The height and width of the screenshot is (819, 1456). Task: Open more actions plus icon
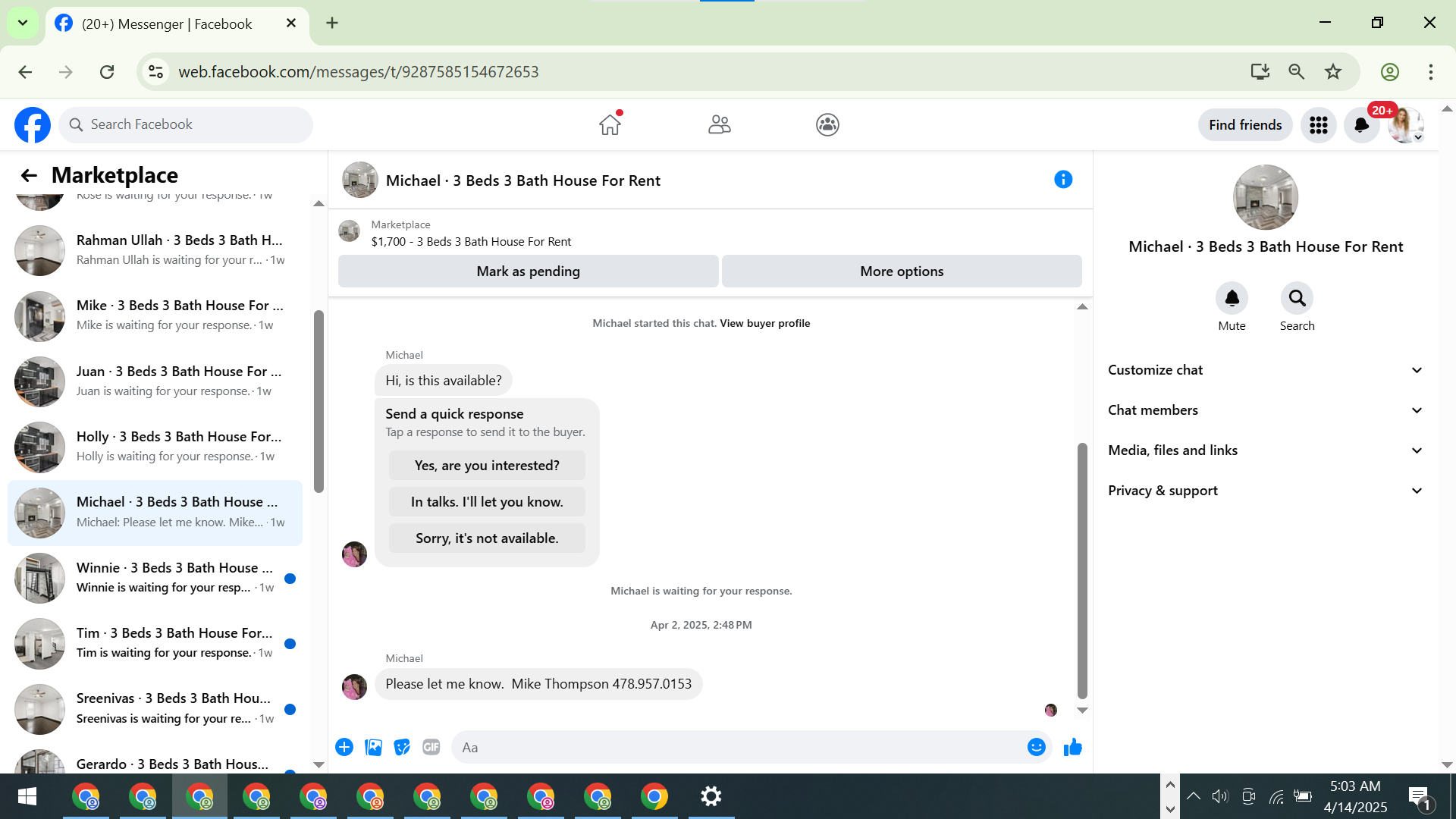pyautogui.click(x=344, y=748)
